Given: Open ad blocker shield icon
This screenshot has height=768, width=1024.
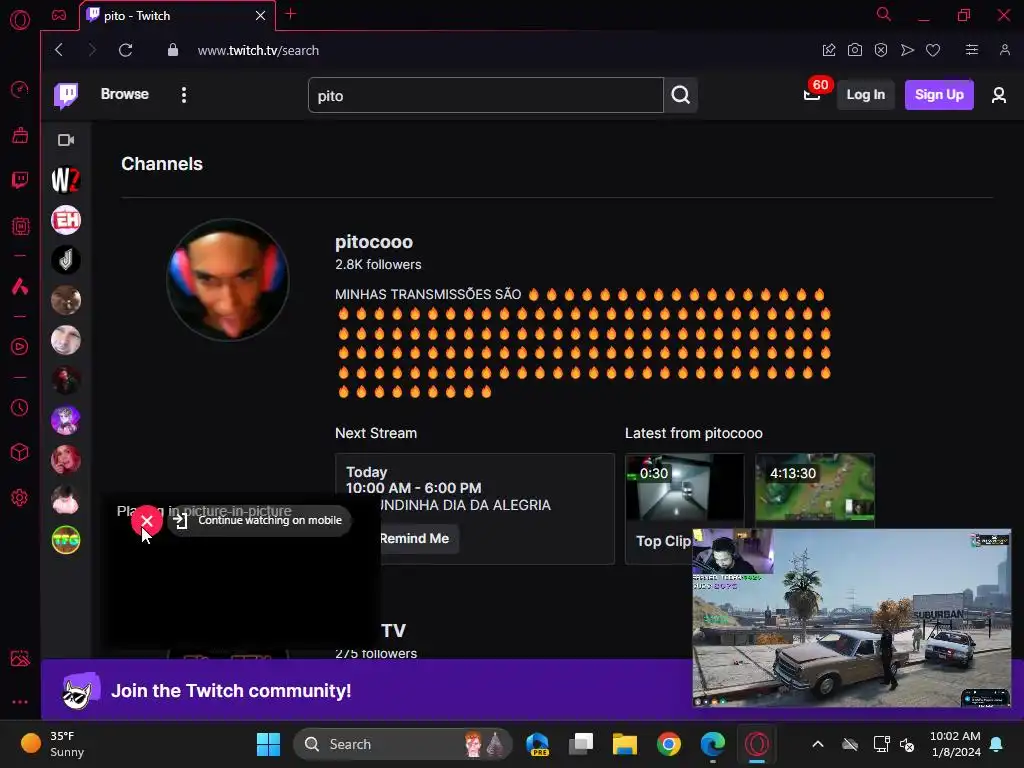Looking at the screenshot, I should [881, 50].
